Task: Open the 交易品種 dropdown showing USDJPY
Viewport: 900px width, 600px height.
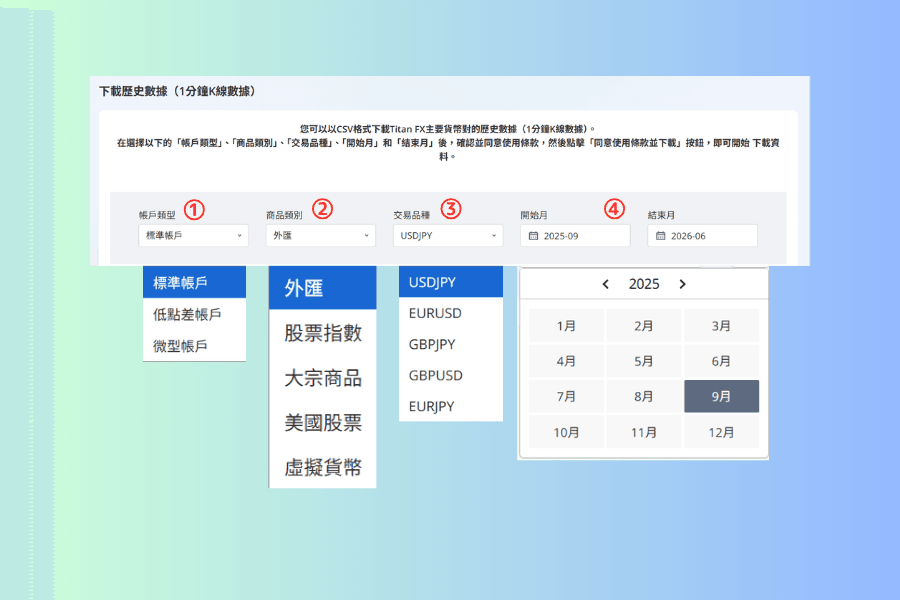Action: pyautogui.click(x=448, y=235)
